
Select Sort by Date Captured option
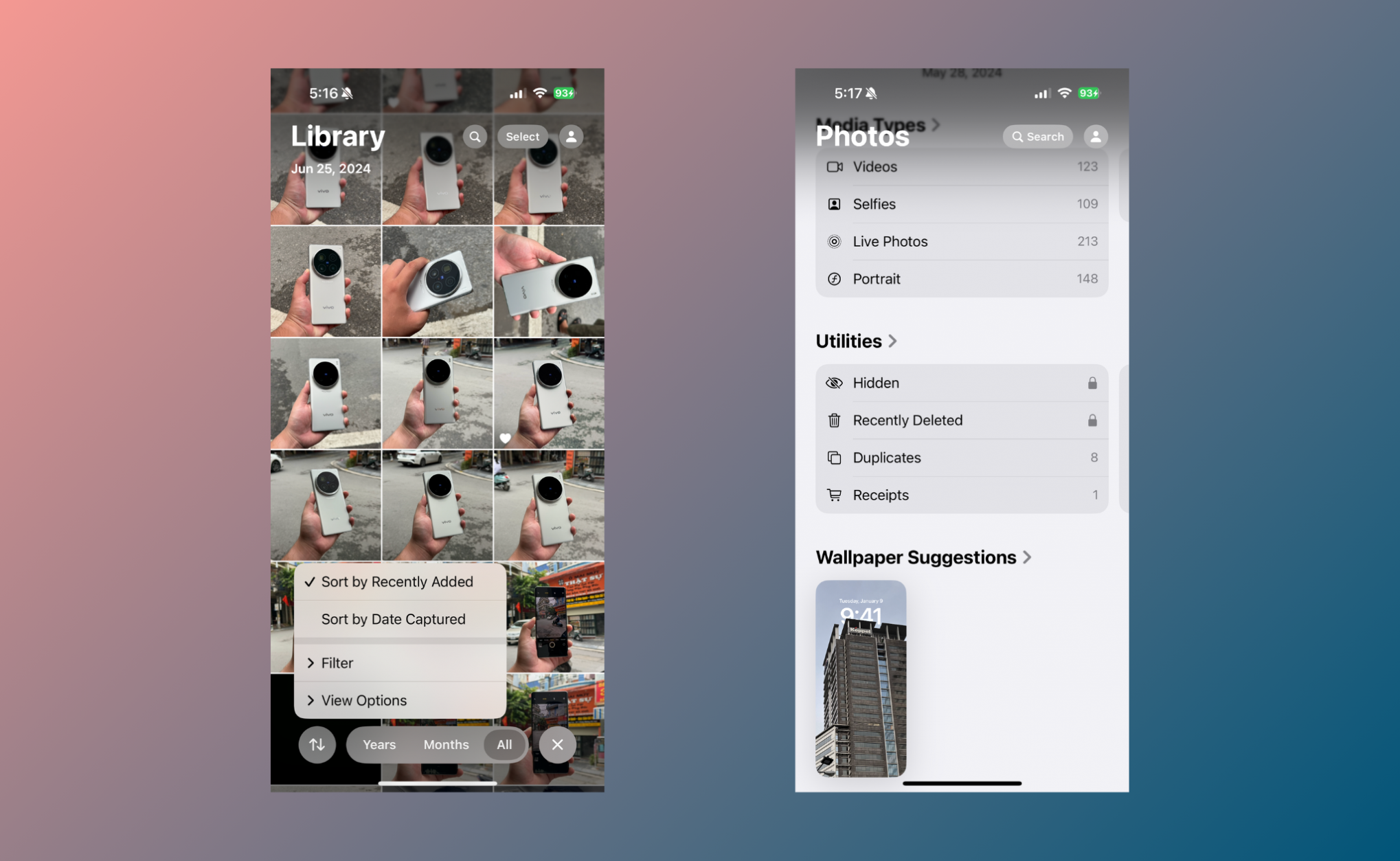(395, 618)
